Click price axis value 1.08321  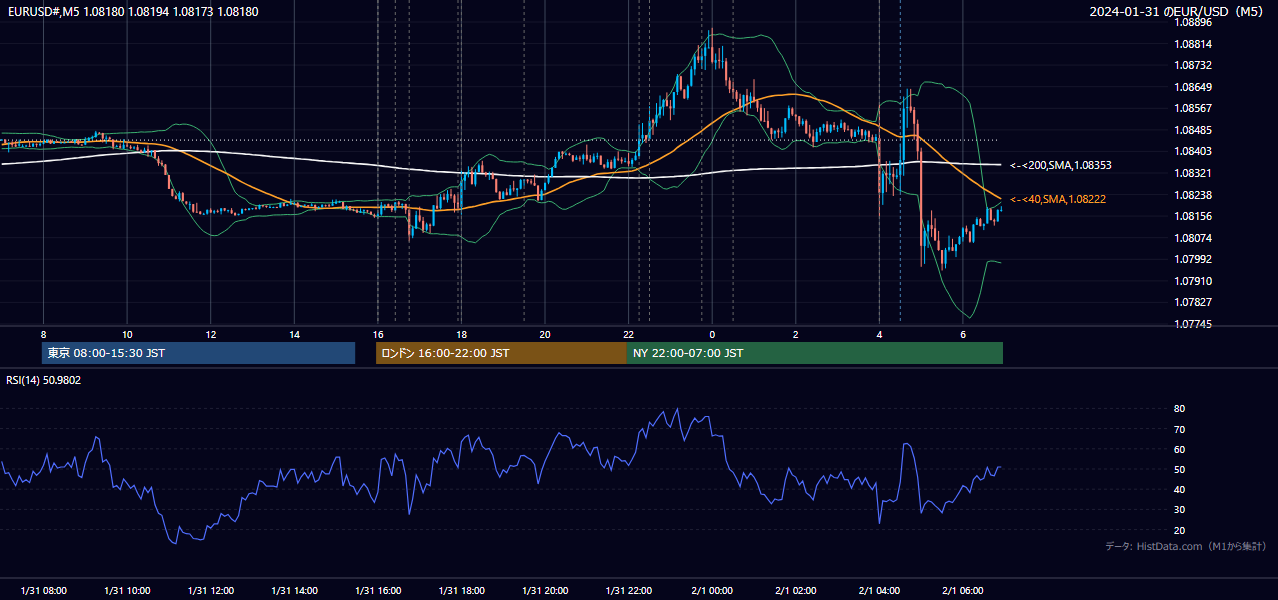pyautogui.click(x=1193, y=173)
